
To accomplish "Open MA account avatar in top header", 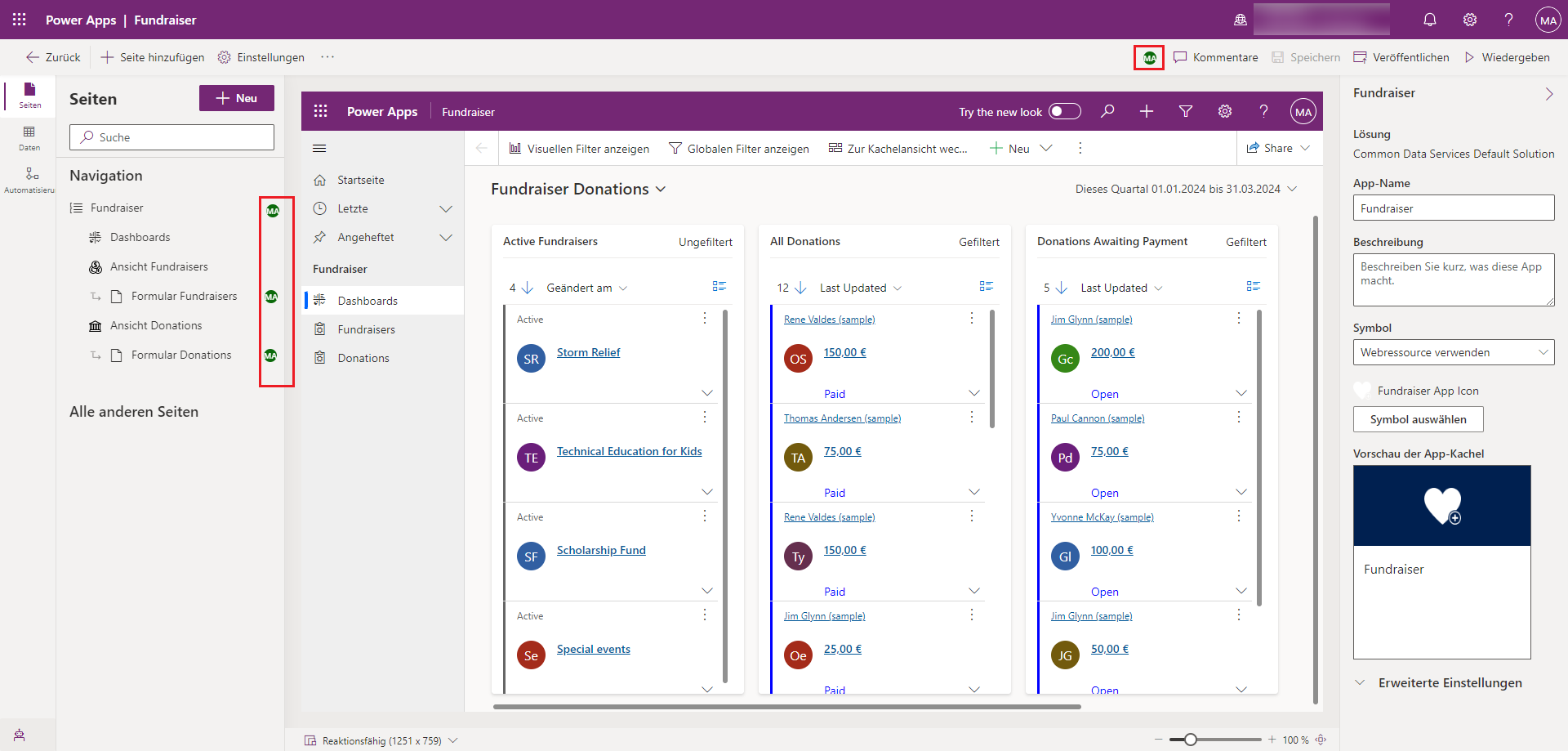I will 1548,20.
